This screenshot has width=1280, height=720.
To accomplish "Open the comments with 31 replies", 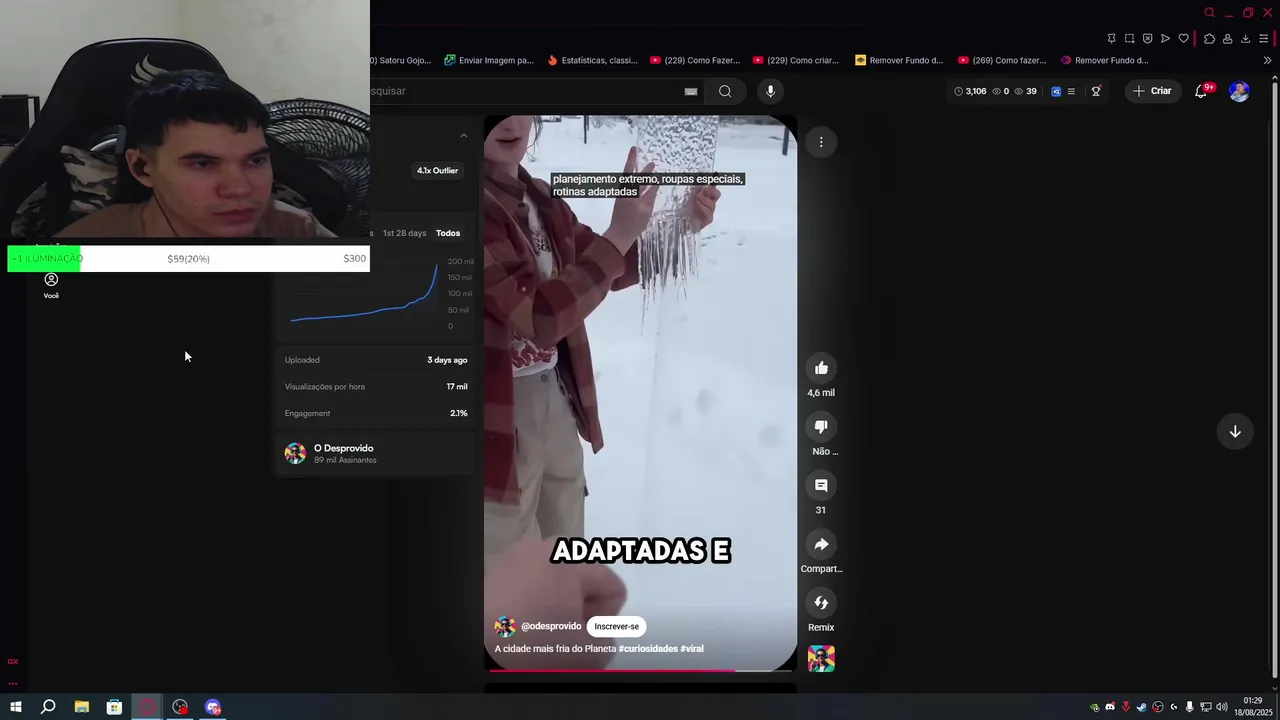I will pos(821,485).
